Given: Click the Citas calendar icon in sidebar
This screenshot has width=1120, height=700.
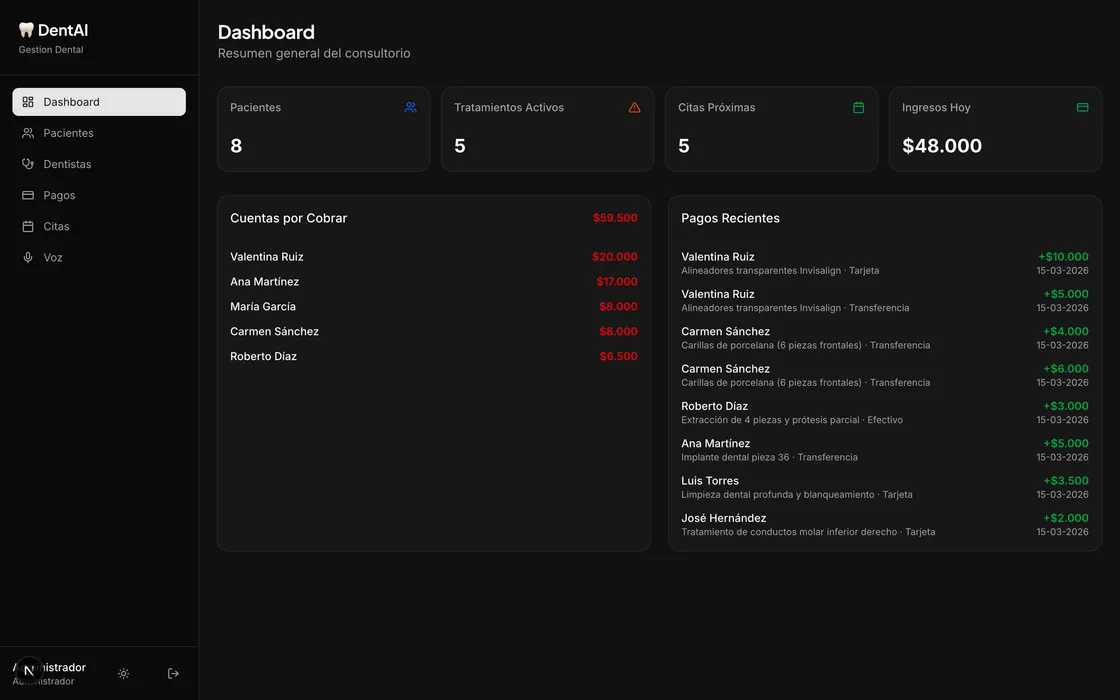Looking at the screenshot, I should pyautogui.click(x=28, y=226).
